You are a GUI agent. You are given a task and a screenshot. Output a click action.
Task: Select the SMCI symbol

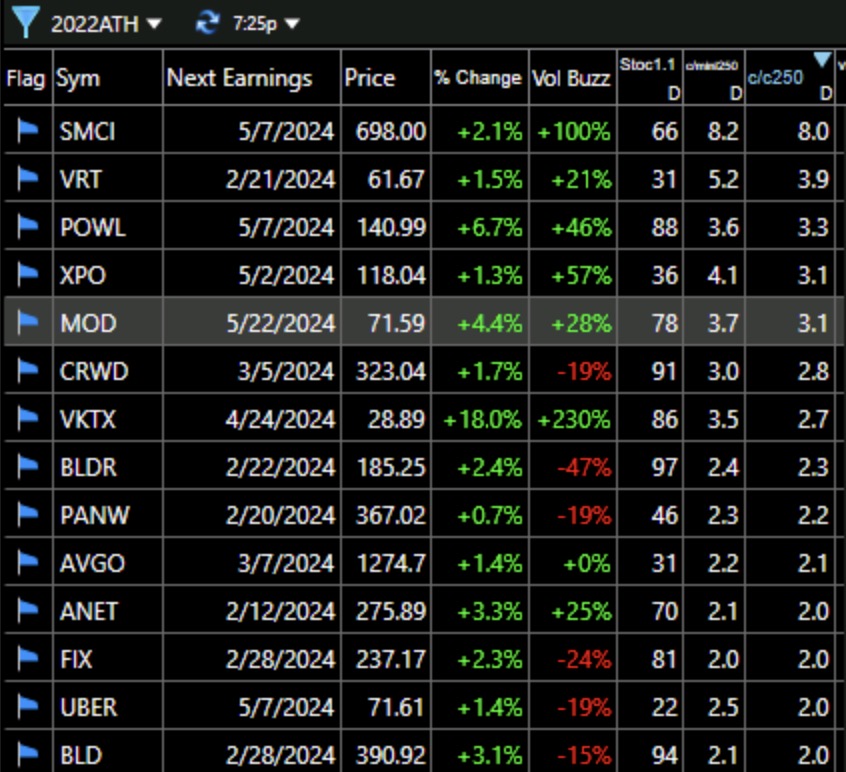click(x=87, y=132)
